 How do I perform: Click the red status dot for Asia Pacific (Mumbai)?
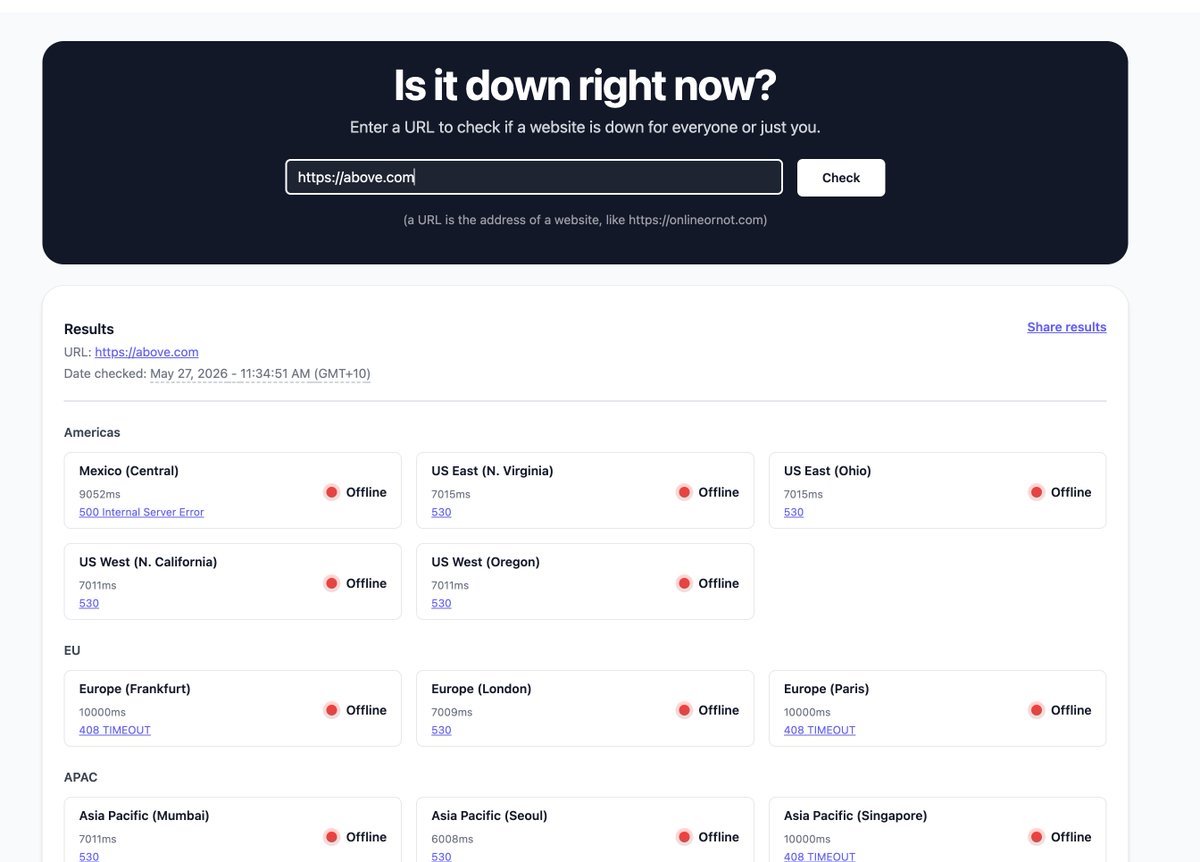tap(332, 837)
